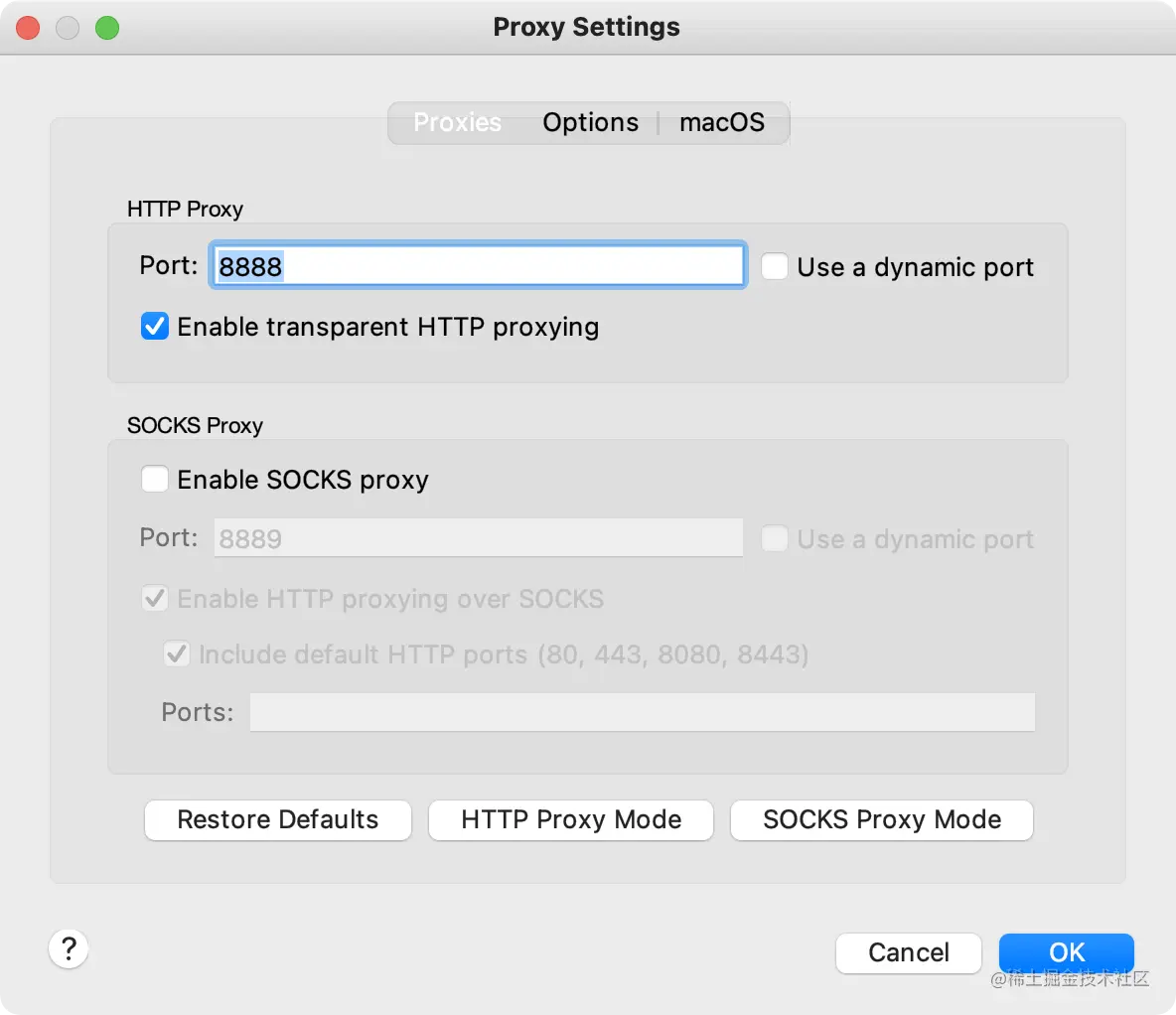
Task: Confirm settings with the OK button
Action: [x=1066, y=951]
